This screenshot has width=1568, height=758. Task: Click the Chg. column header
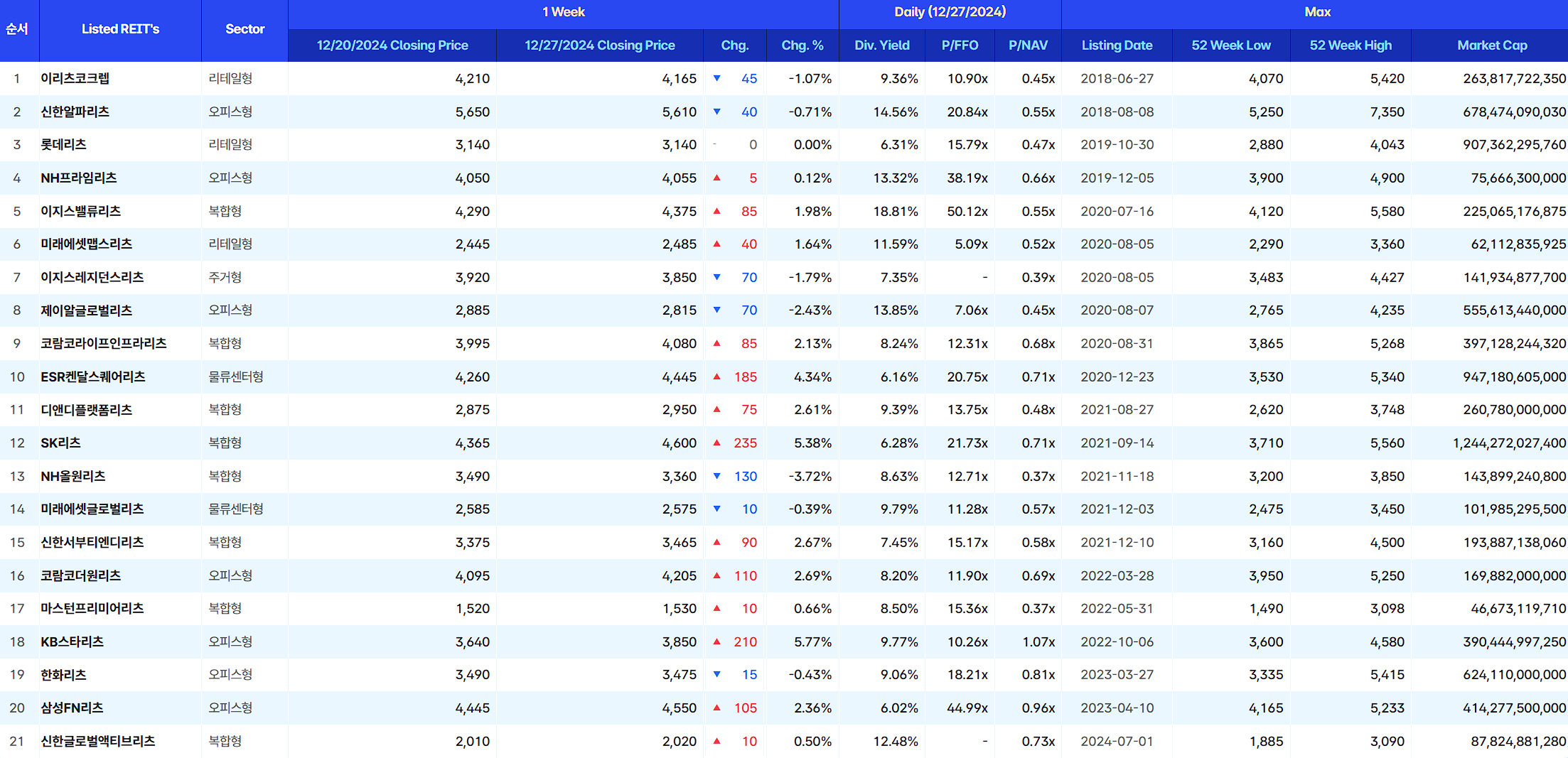tap(735, 45)
